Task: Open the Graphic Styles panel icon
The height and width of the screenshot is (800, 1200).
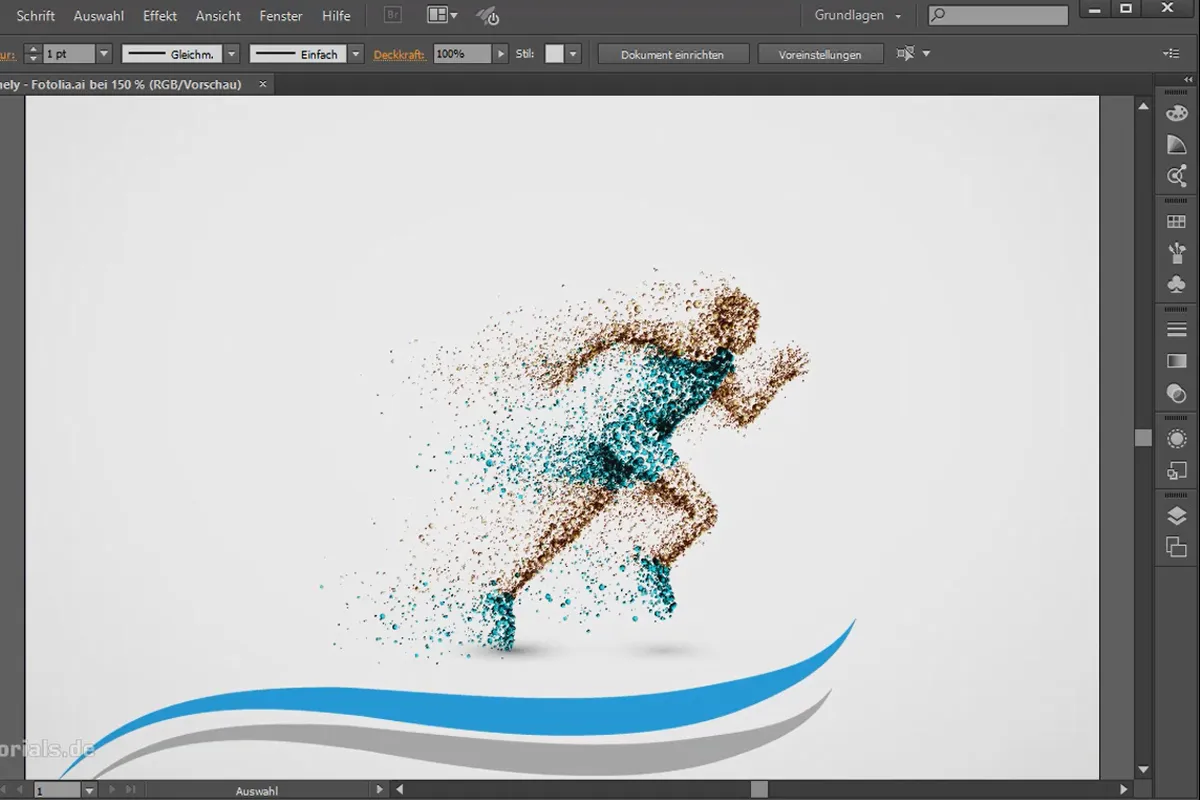Action: (1177, 470)
